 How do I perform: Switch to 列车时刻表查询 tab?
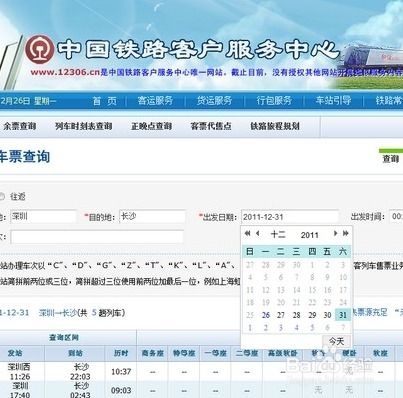click(x=84, y=126)
